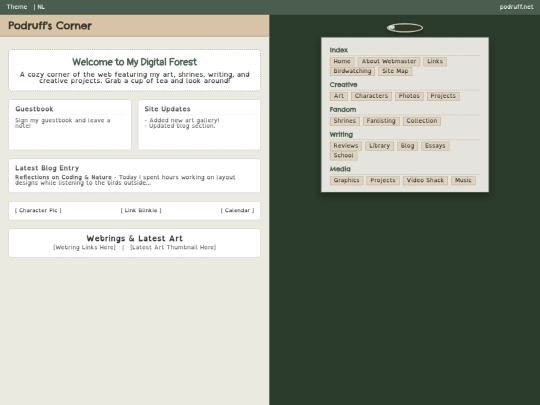
Task: Click the Calendar placeholder
Action: (237, 210)
